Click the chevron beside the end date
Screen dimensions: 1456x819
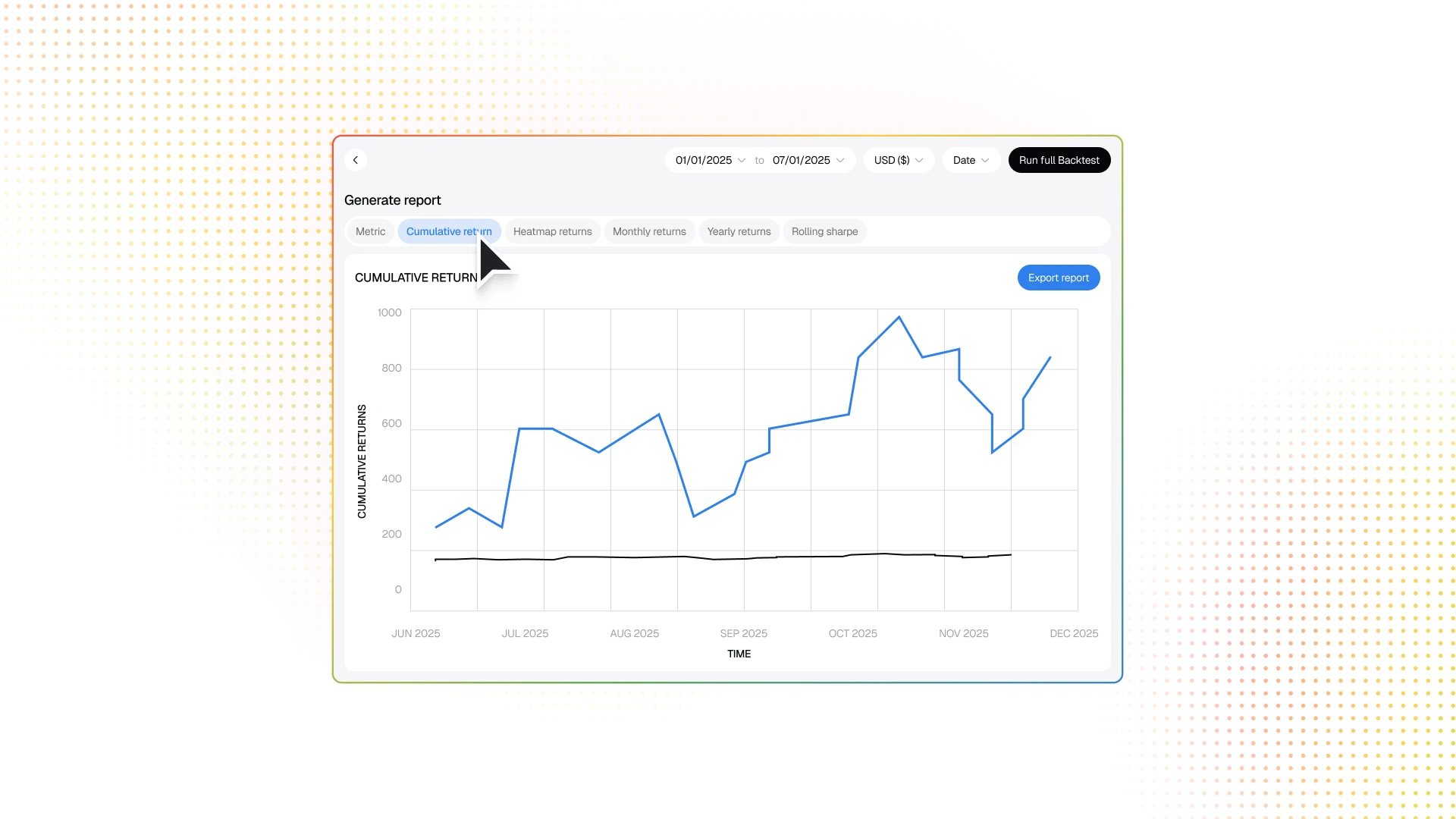(x=840, y=161)
